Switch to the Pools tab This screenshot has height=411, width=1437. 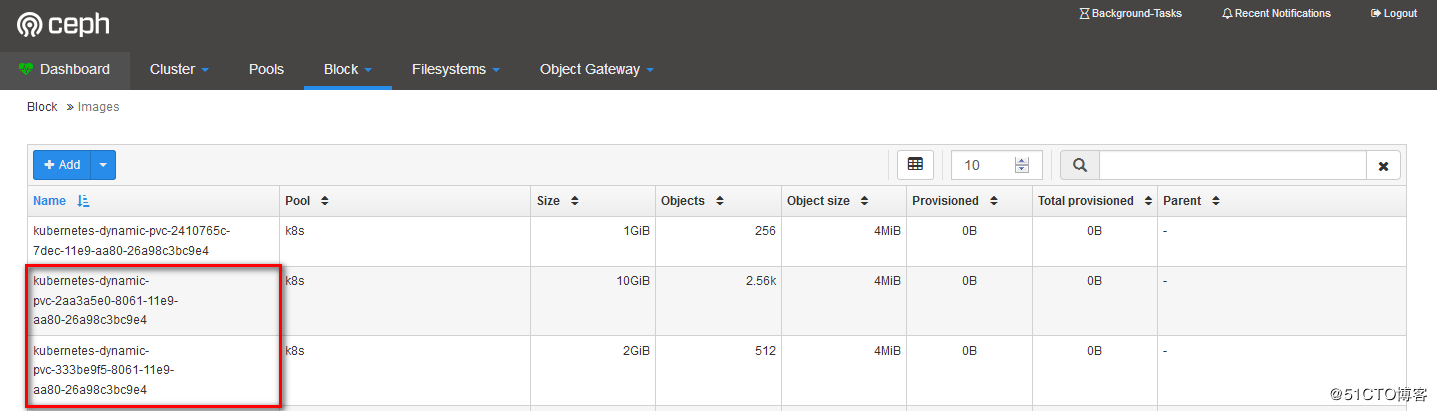coord(266,70)
